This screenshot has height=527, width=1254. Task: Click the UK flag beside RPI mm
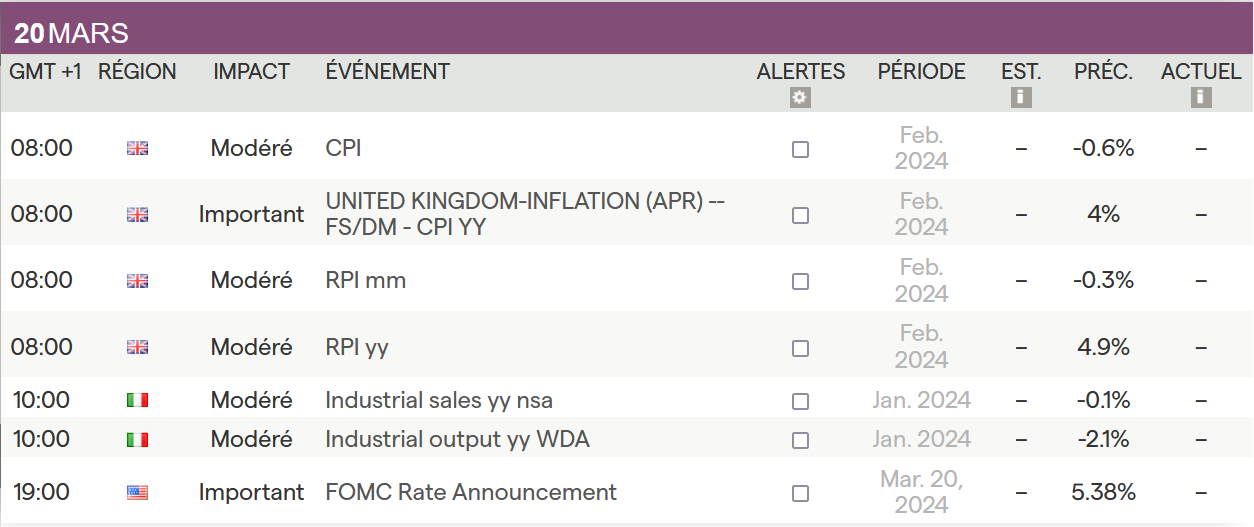point(137,281)
